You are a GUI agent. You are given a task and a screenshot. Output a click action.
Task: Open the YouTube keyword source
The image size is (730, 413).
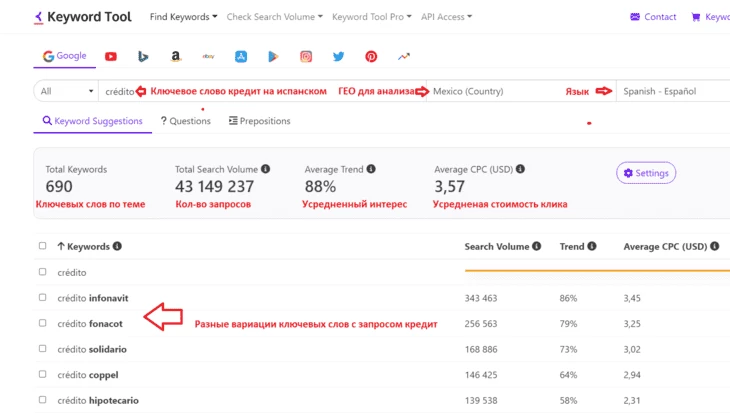coord(110,57)
